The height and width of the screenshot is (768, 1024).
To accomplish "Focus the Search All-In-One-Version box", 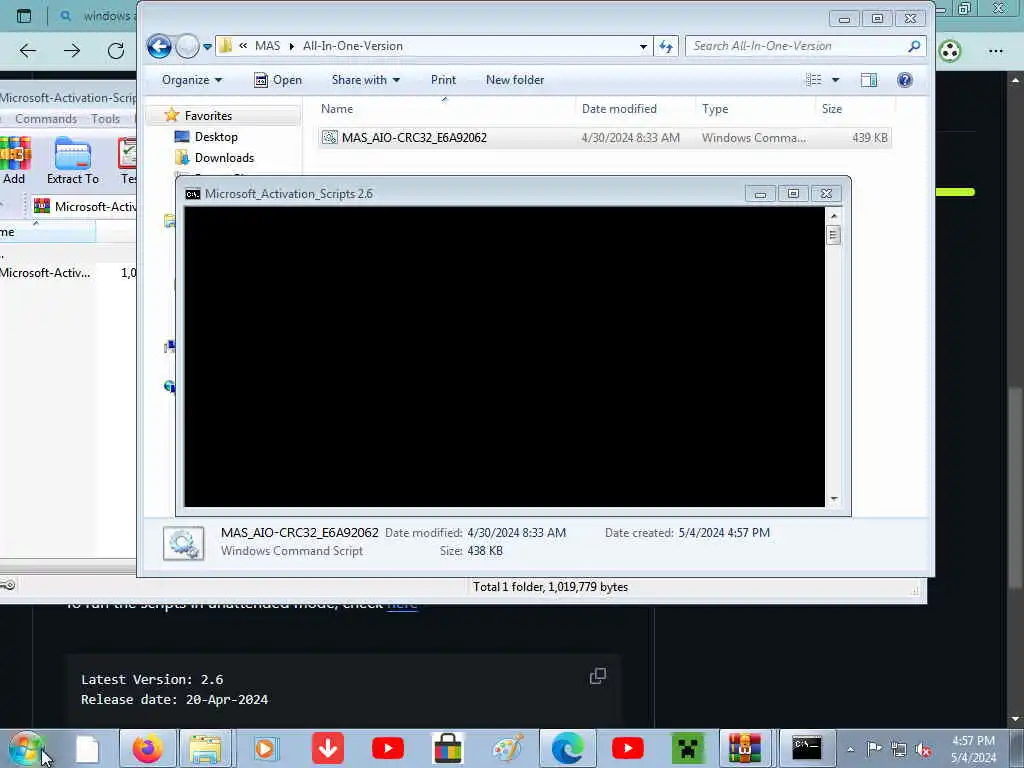I will click(797, 46).
